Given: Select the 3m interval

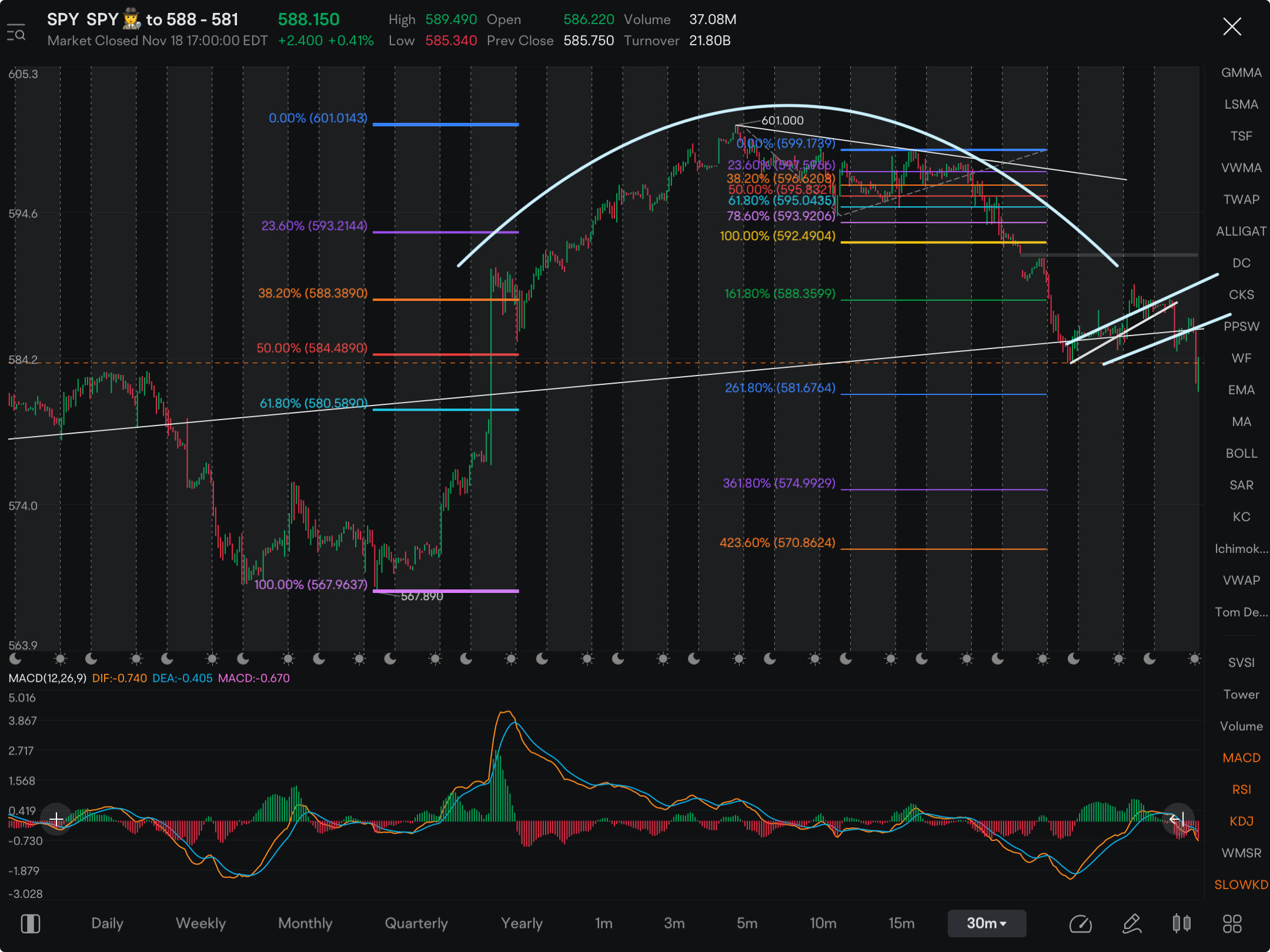Looking at the screenshot, I should tap(674, 923).
